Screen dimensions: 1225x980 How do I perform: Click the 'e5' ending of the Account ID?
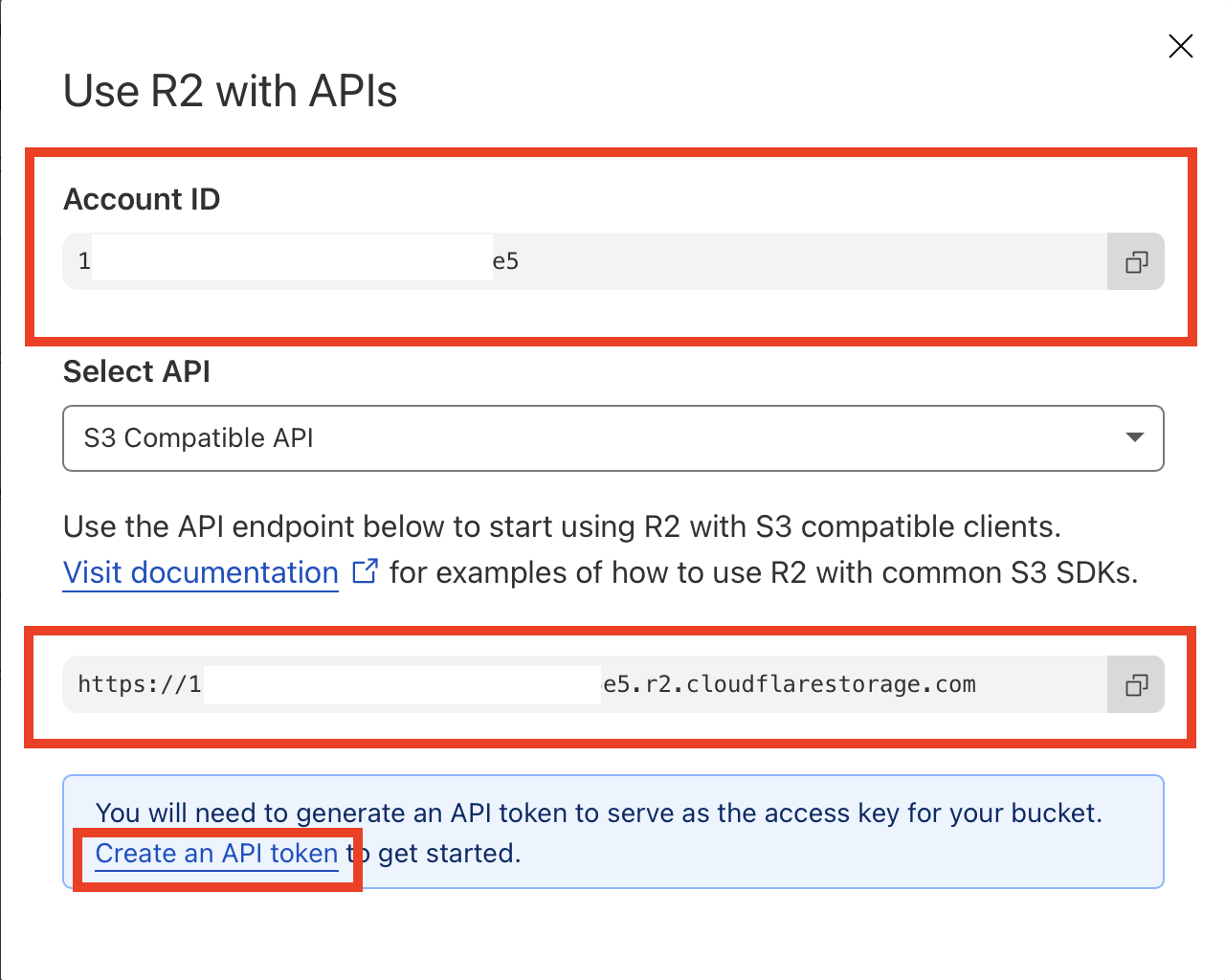pyautogui.click(x=505, y=261)
